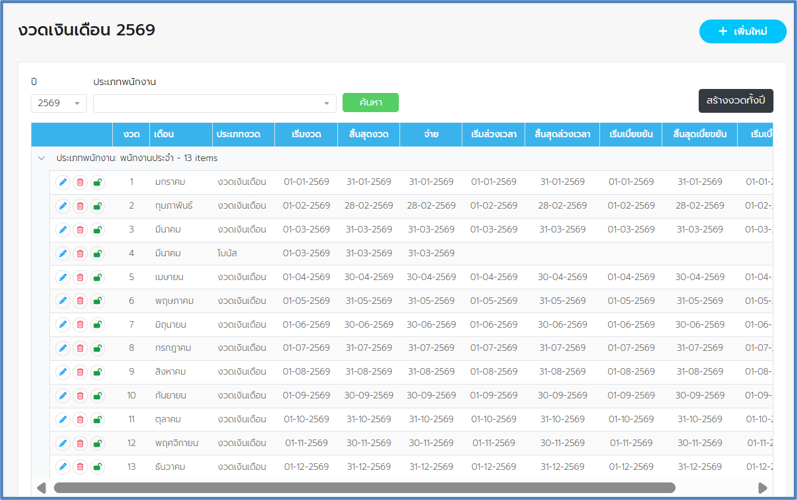The width and height of the screenshot is (797, 500).
Task: Toggle lock icon for period 1 มกราคม
Action: [98, 182]
